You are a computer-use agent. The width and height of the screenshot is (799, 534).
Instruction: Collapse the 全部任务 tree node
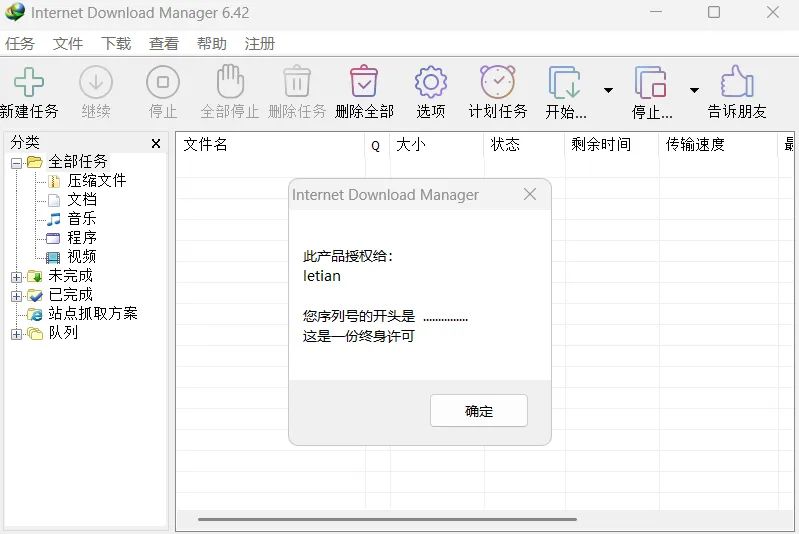16,164
